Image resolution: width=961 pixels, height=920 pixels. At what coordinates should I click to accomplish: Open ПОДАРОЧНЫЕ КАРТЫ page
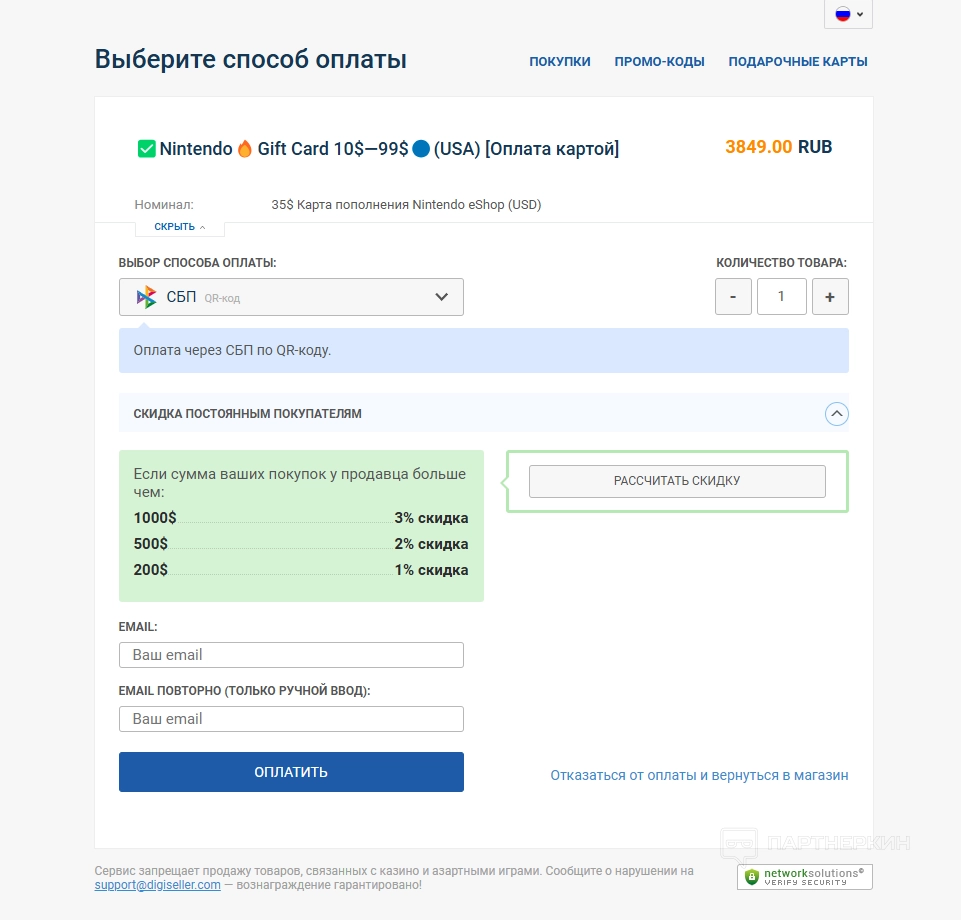798,62
